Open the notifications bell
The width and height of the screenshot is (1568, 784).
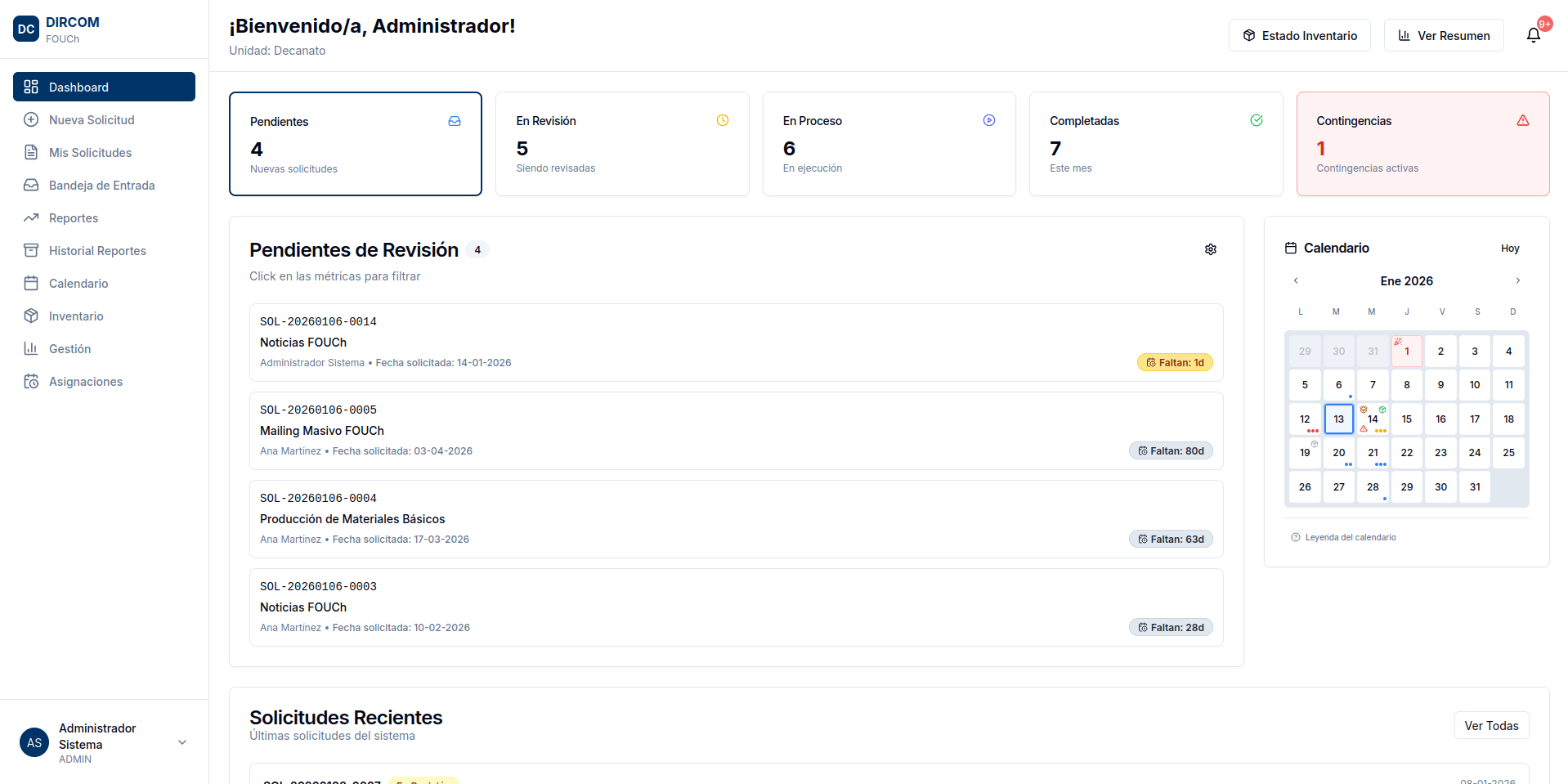point(1534,35)
